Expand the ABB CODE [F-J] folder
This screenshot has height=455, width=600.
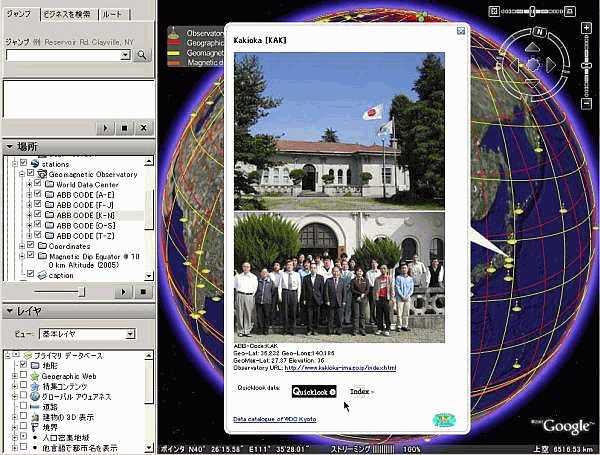point(29,205)
